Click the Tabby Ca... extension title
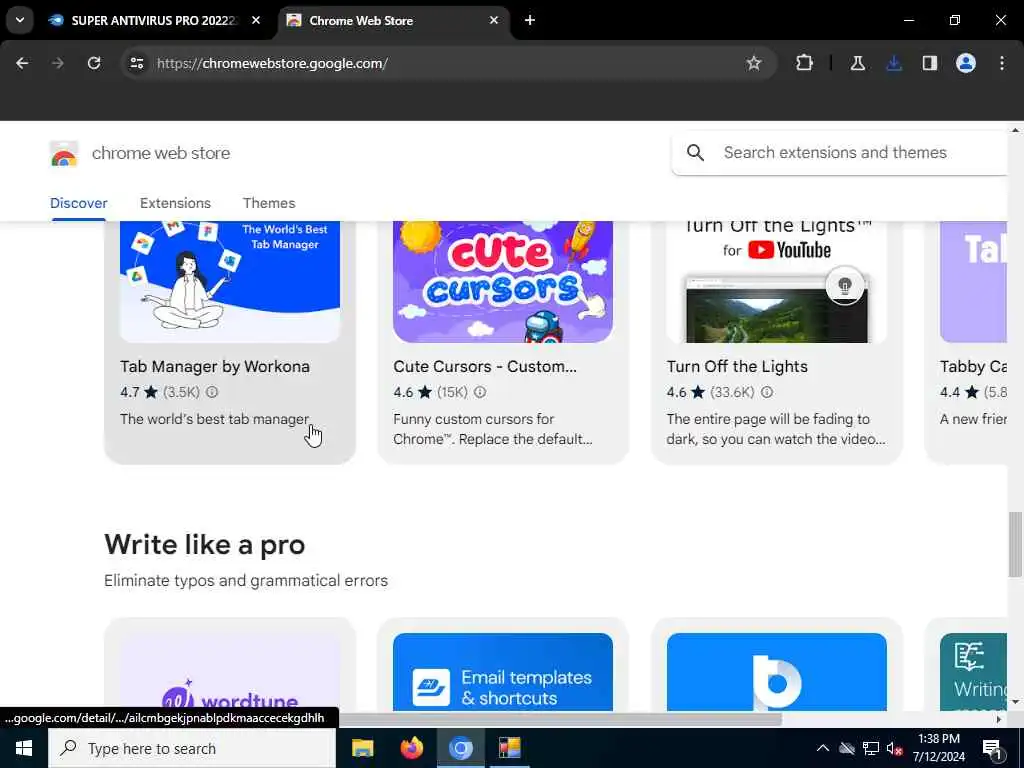1024x768 pixels. [x=973, y=366]
